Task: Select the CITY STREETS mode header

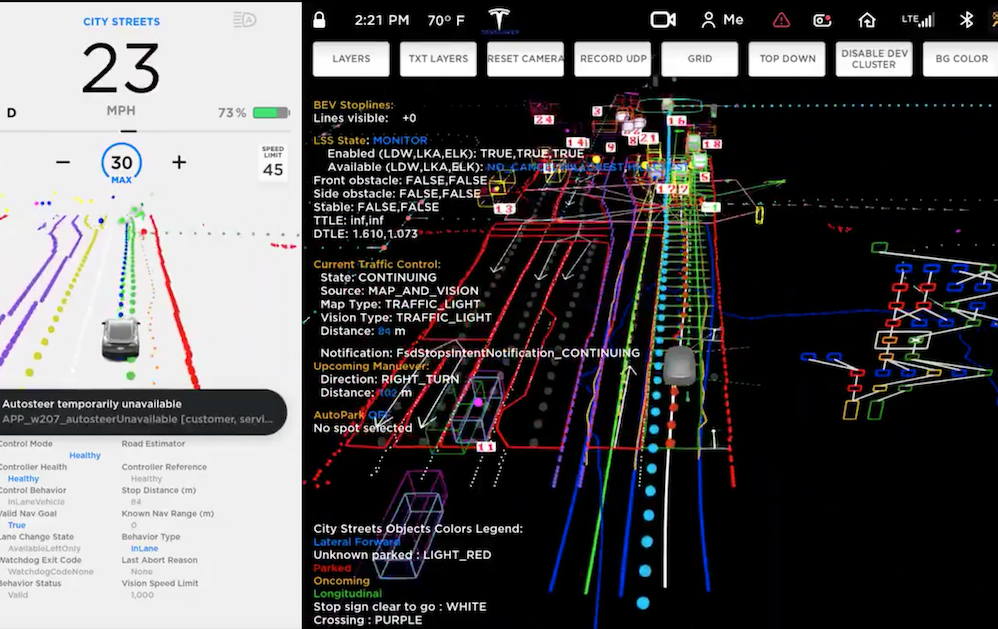Action: [121, 21]
